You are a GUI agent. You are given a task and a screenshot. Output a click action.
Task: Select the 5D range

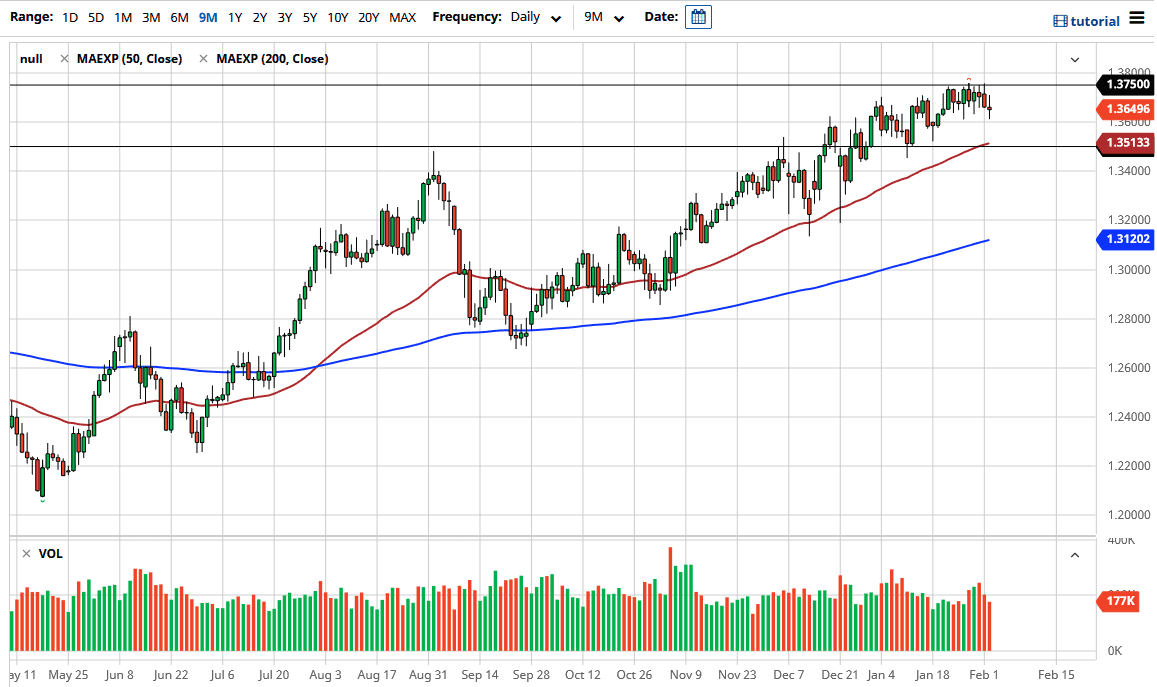[96, 17]
